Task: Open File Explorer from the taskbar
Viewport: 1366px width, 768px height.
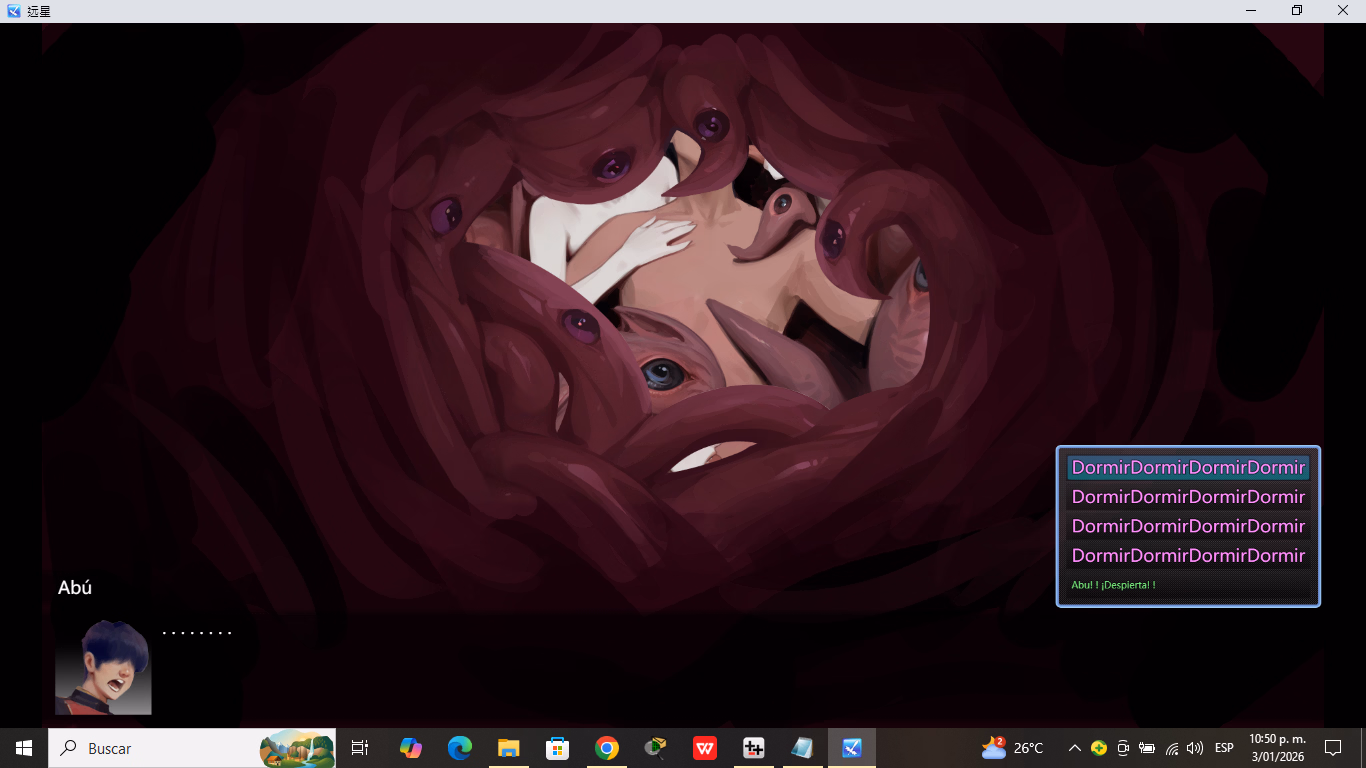Action: pos(509,748)
